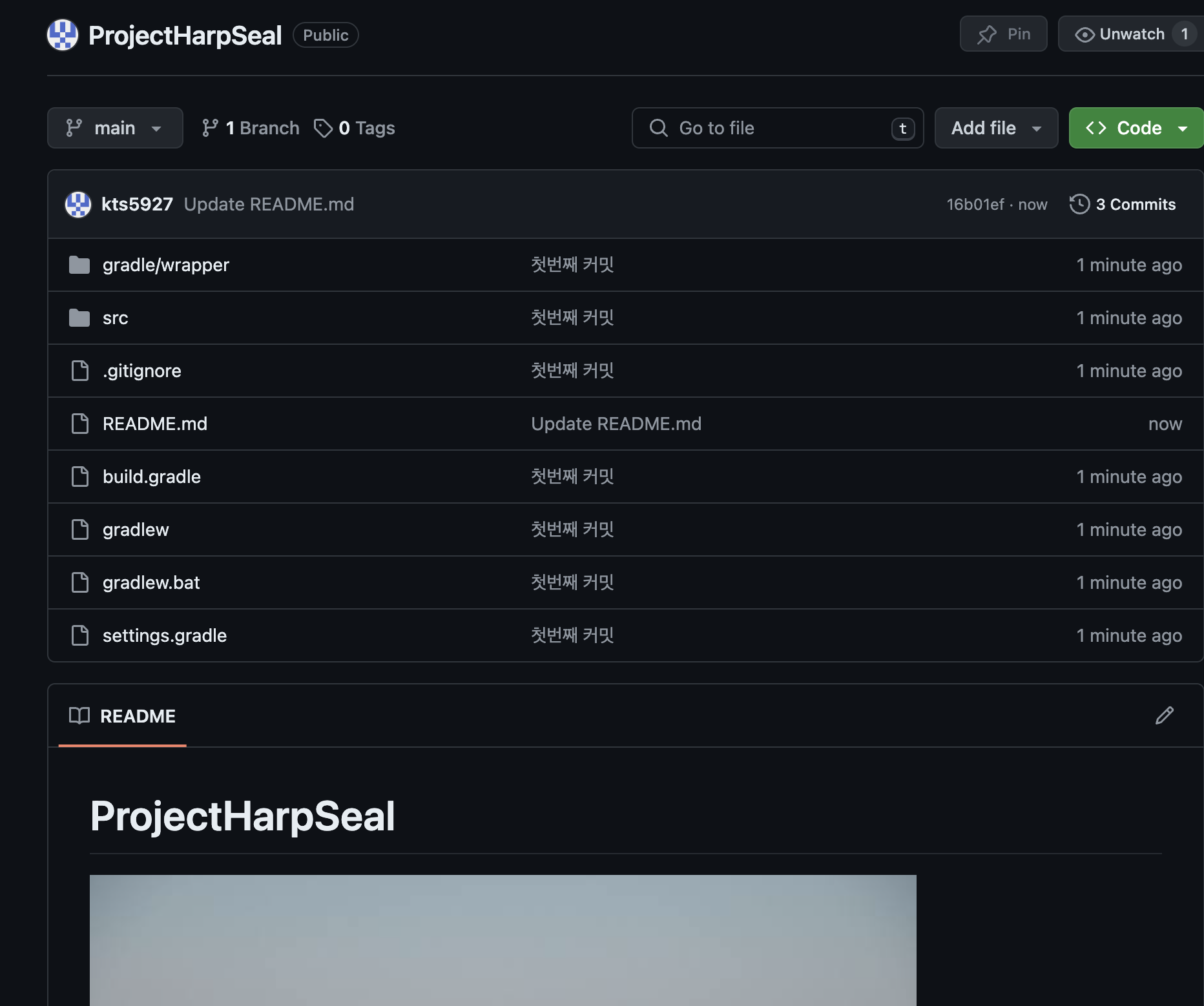Select the README tab
This screenshot has height=1006, width=1204.
pyautogui.click(x=122, y=715)
